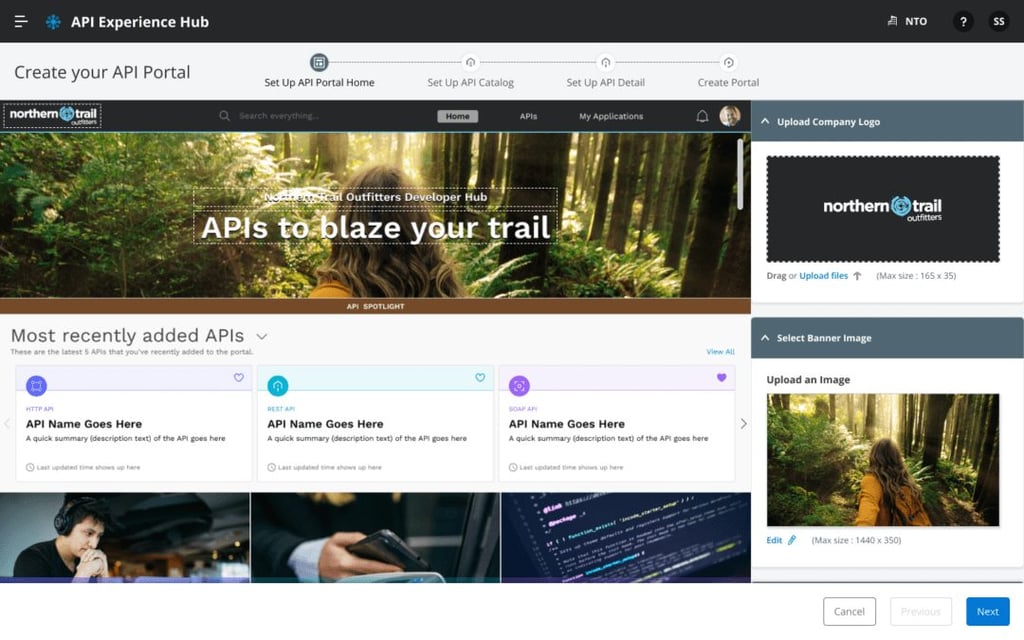Click the upload arrow icon beside Upload files

[x=857, y=276]
